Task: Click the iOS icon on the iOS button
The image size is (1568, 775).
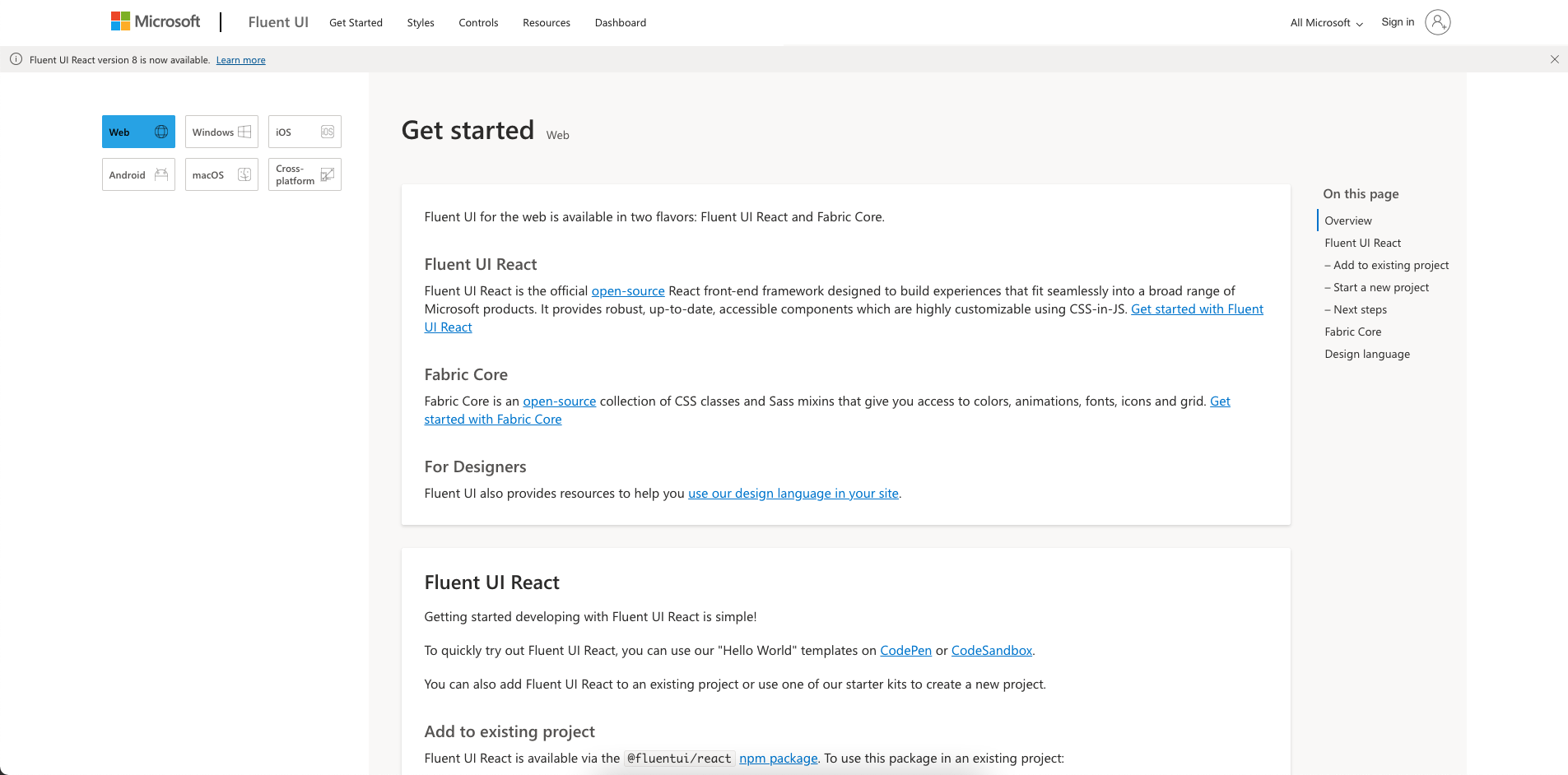Action: [328, 131]
